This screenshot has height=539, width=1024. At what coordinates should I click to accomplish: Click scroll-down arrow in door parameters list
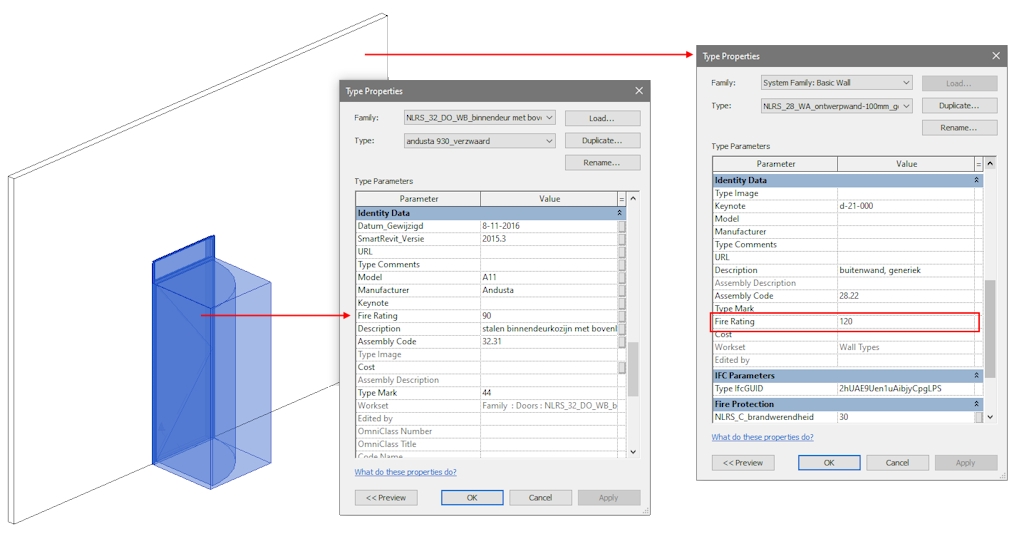[x=633, y=452]
